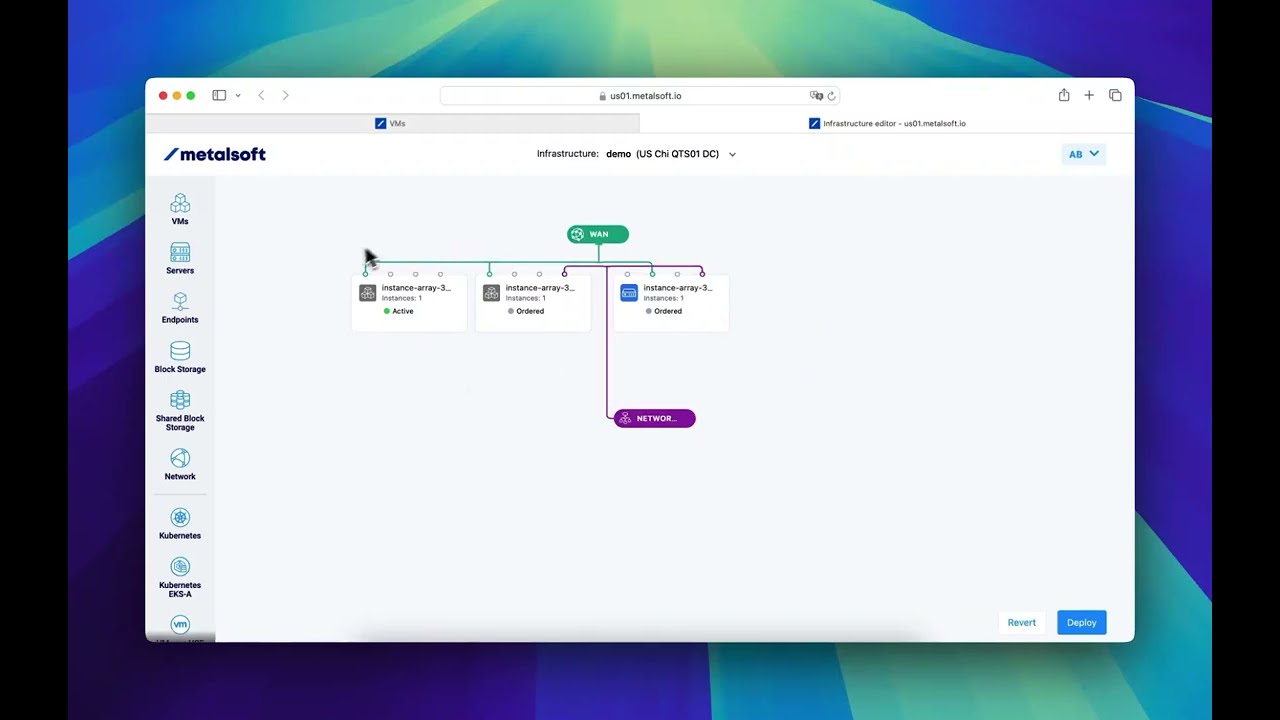Click the translate icon in the address bar
1280x720 pixels.
[x=816, y=96]
